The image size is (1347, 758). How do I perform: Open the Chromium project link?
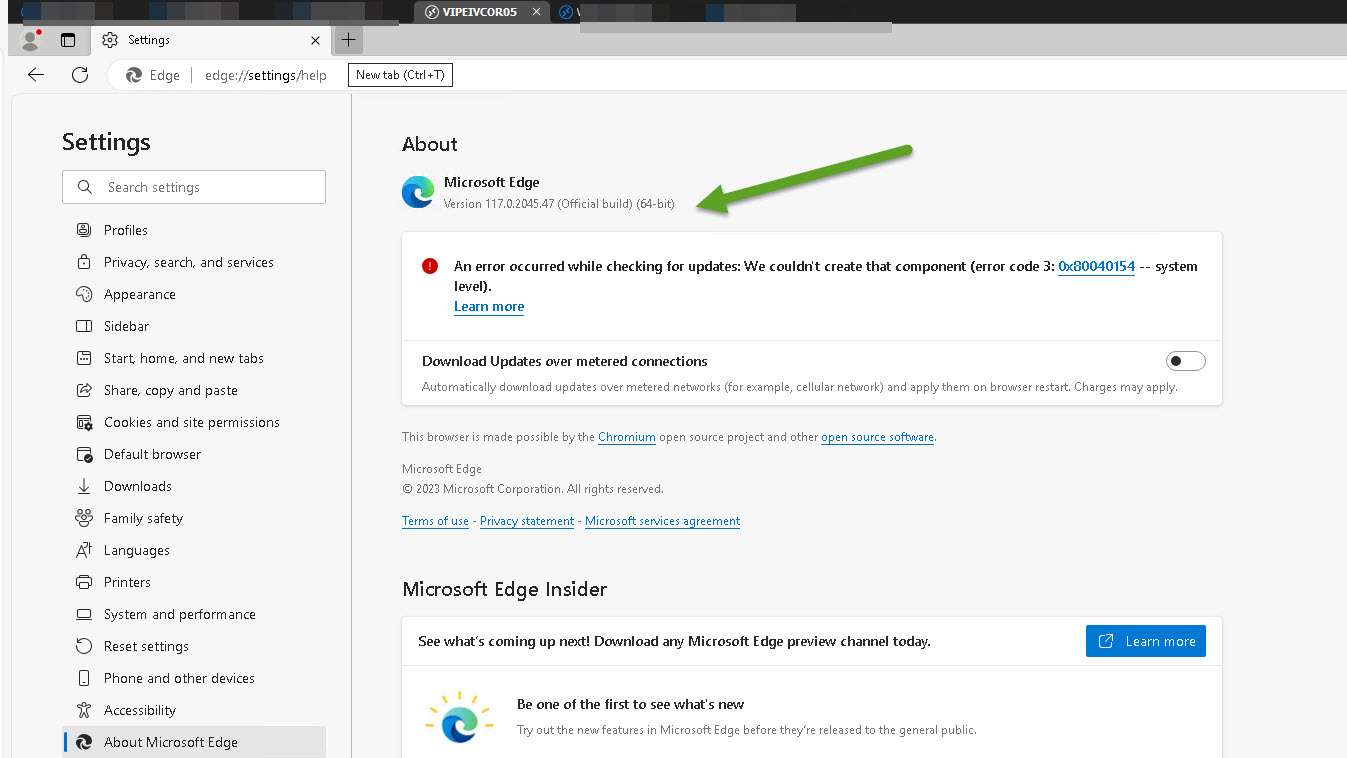(x=627, y=437)
